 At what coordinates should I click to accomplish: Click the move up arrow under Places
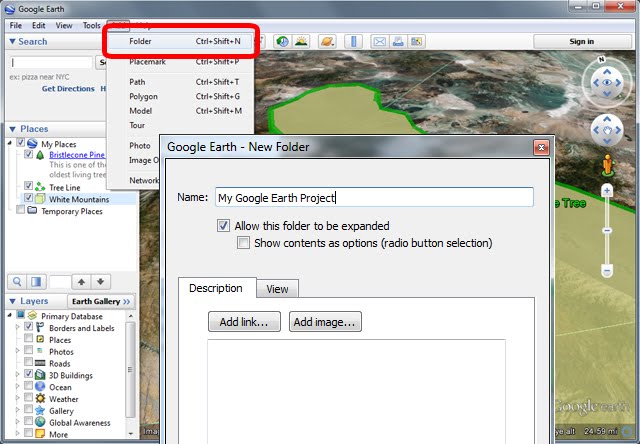point(81,282)
